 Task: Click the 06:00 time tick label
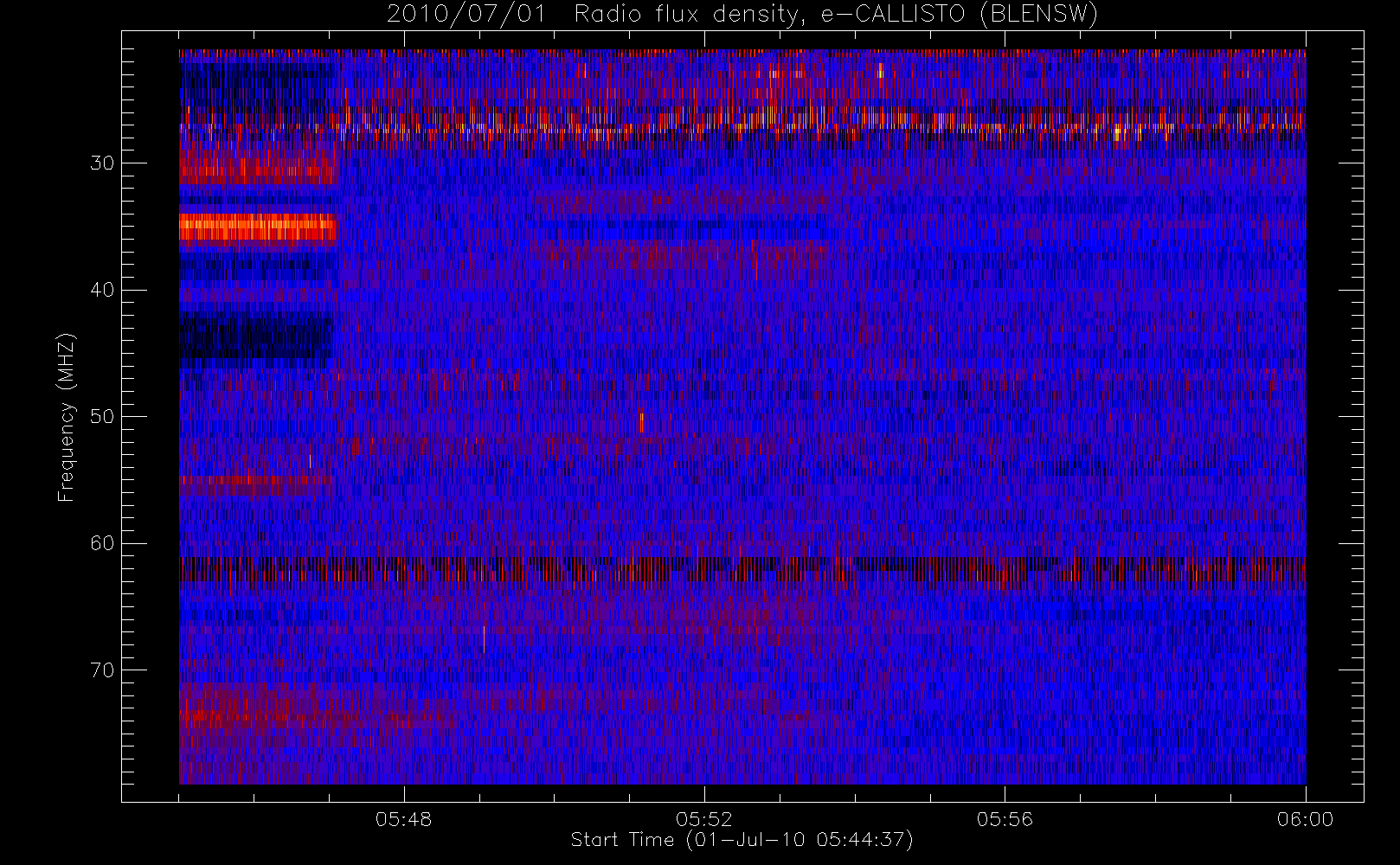(1305, 819)
